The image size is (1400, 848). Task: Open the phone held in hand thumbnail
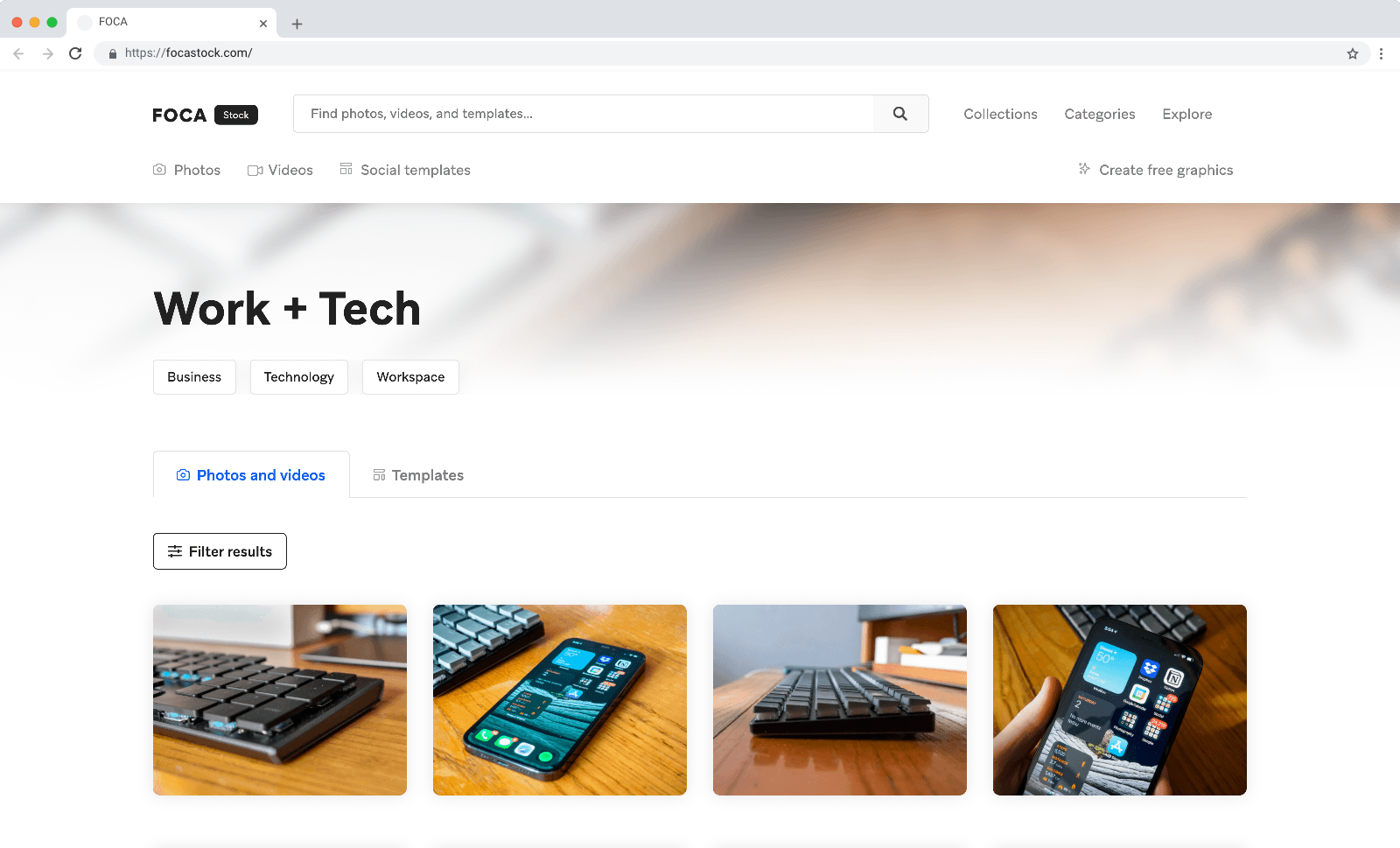(1120, 700)
